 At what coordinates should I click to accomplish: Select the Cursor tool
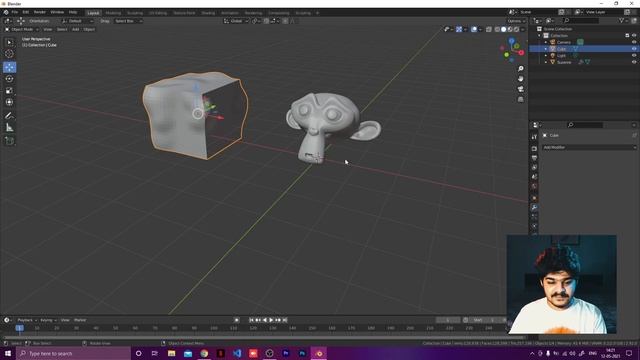point(9,53)
